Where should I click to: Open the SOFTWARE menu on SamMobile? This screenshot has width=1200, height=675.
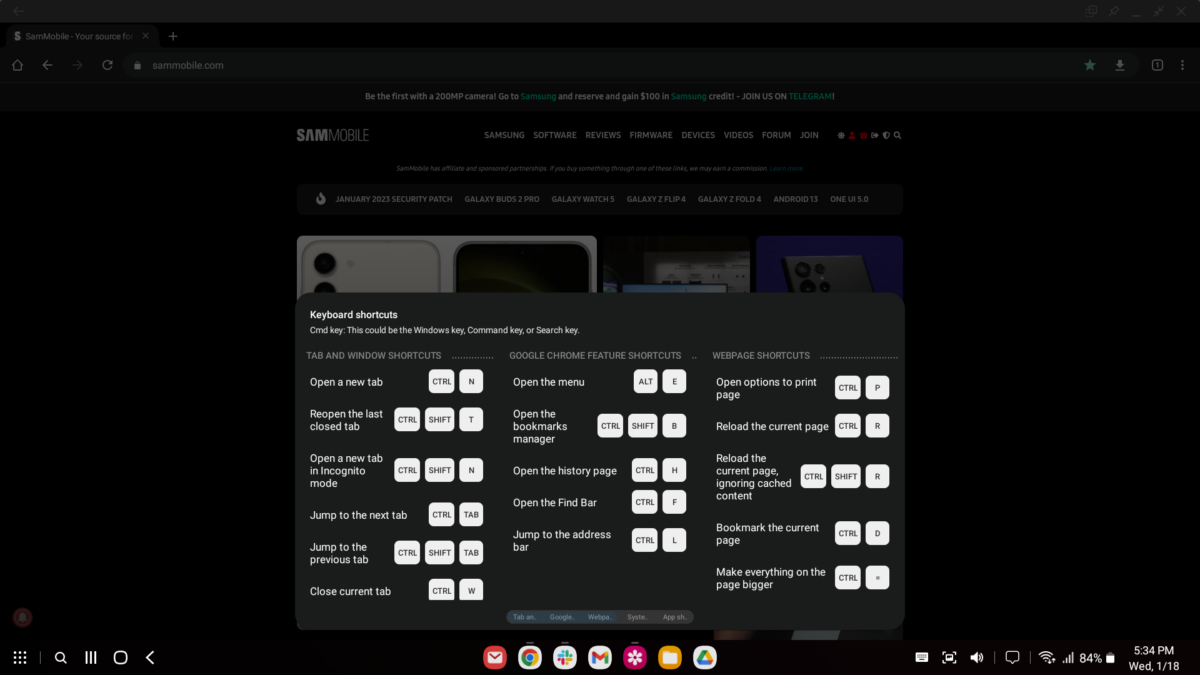554,135
